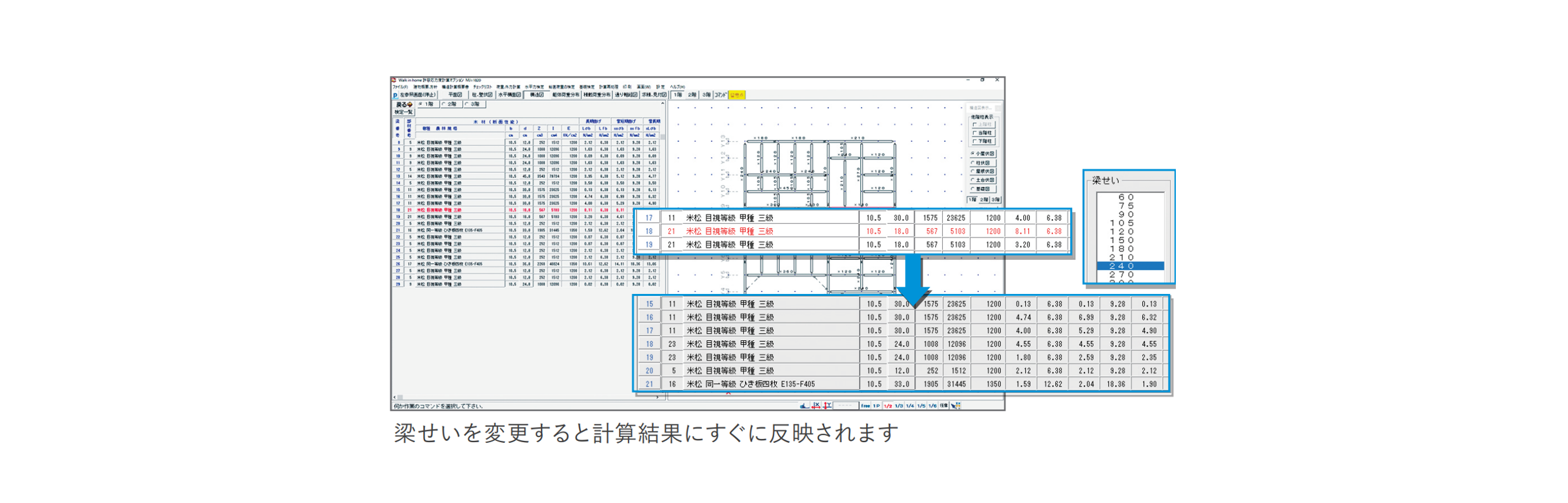Enable the 上階柱 checkbox
Viewport: 1568px width, 503px height.
click(x=983, y=125)
